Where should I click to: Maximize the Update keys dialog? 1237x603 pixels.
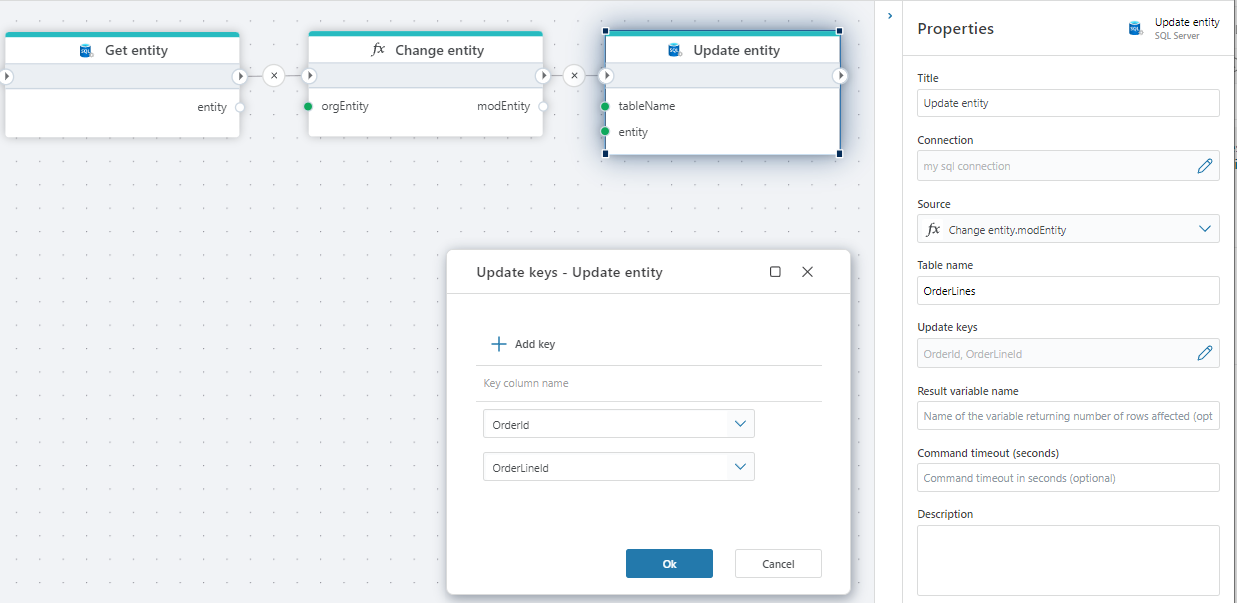click(x=775, y=272)
